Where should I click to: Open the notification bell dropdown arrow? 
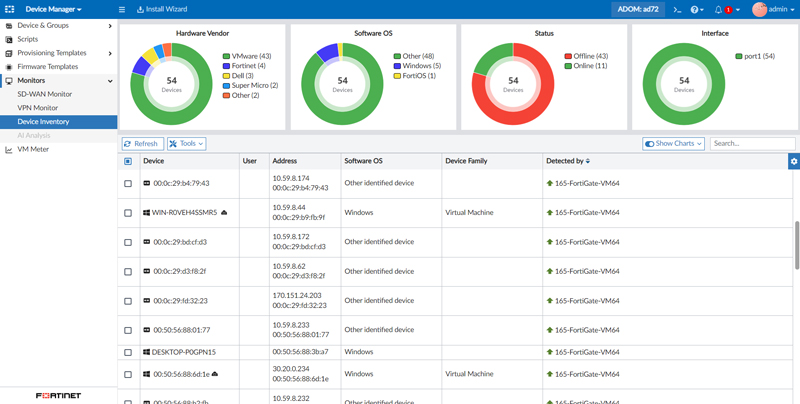[738, 10]
